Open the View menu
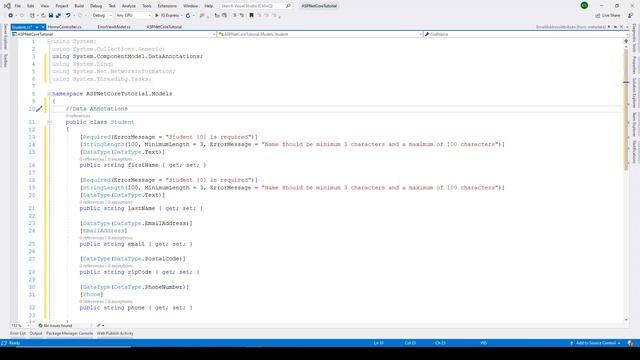Image resolution: width=640 pixels, height=360 pixels. [44, 6]
